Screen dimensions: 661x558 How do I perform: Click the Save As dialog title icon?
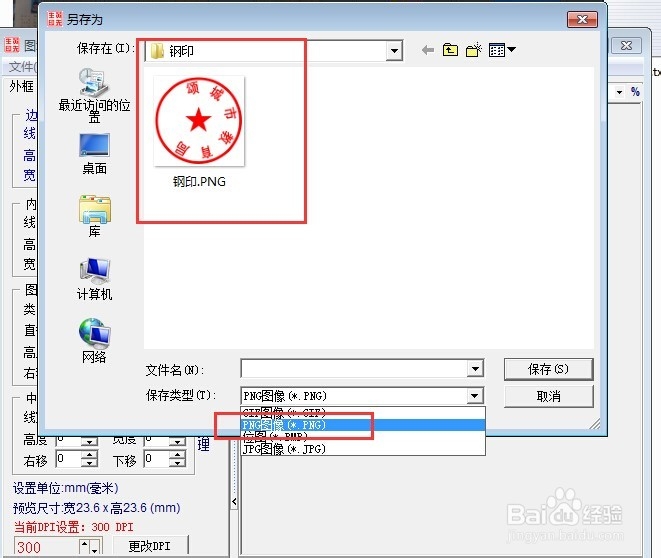tap(55, 19)
